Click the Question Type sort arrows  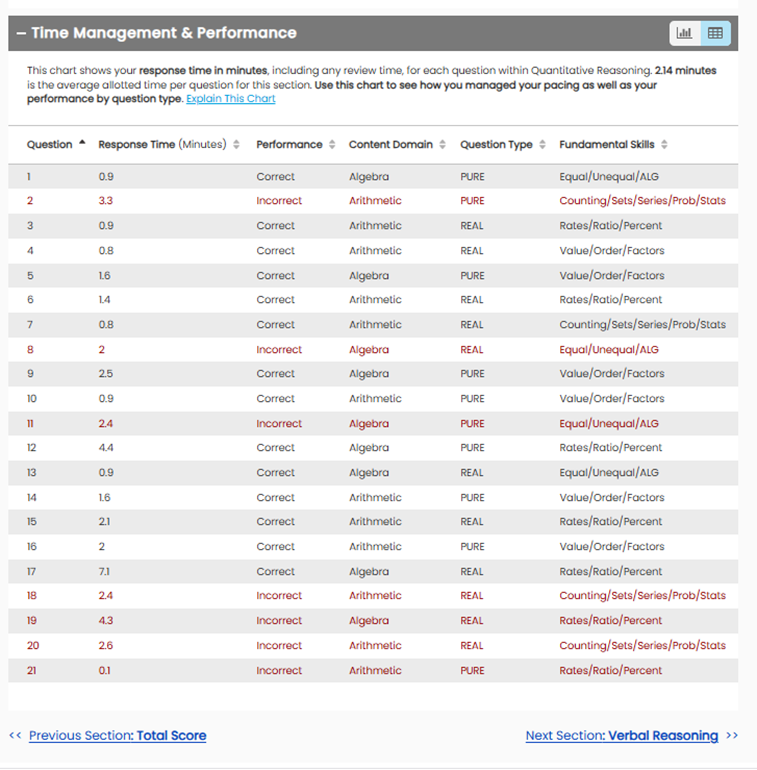pos(543,145)
